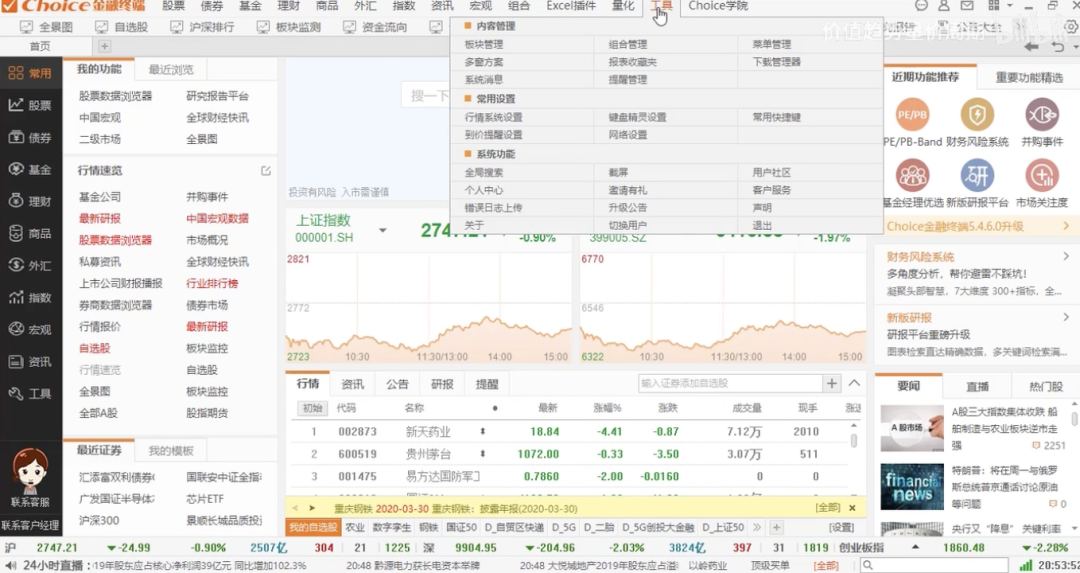Open the 常用 section in the left sidebar

click(30, 73)
